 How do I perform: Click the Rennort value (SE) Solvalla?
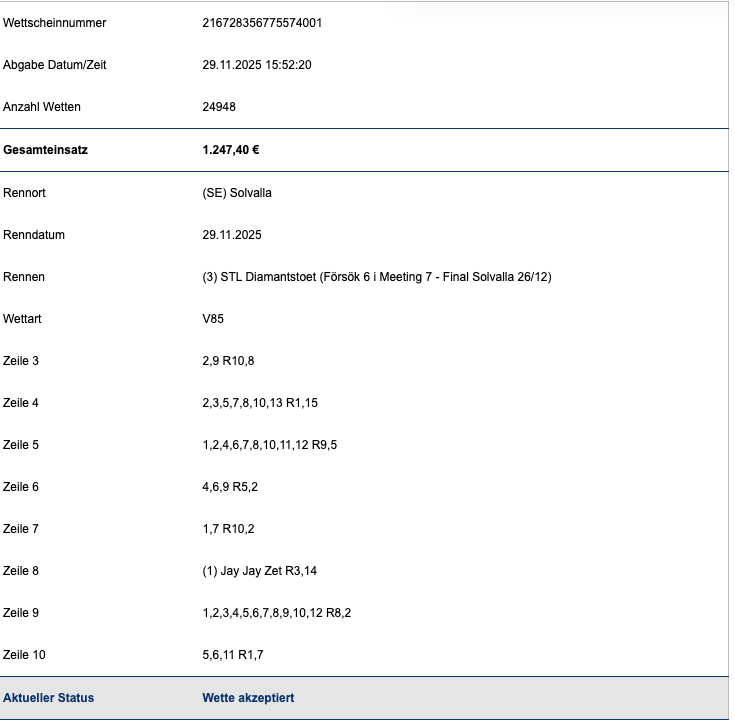(237, 193)
